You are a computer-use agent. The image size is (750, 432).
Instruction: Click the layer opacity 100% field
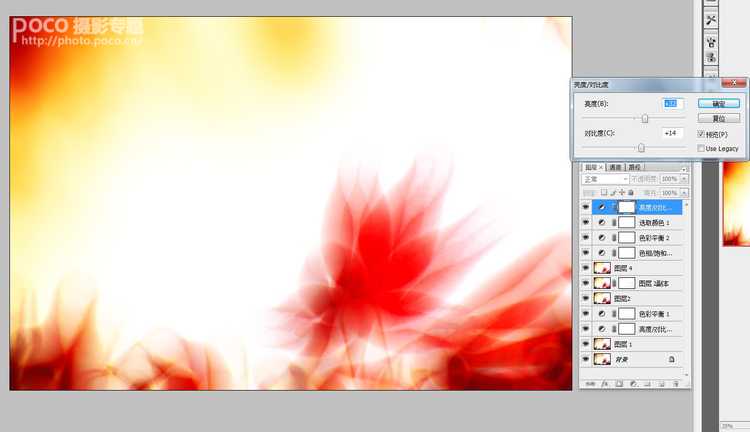click(x=669, y=179)
